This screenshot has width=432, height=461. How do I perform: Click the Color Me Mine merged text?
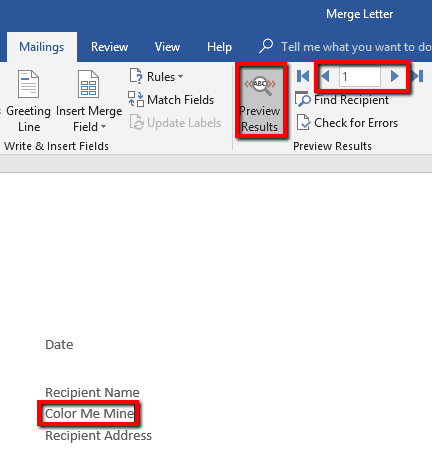coord(89,414)
